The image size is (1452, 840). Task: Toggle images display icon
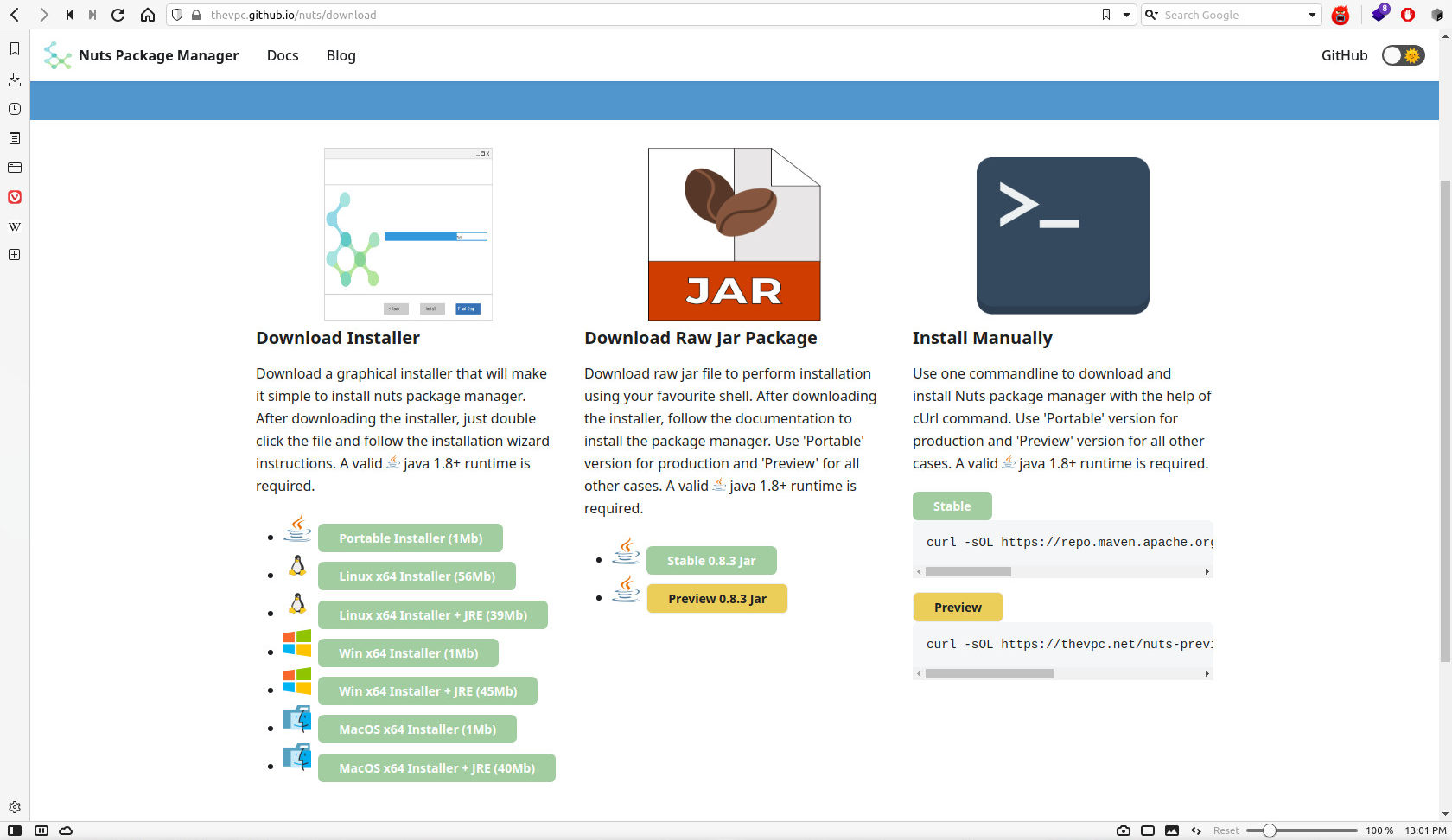(x=1172, y=830)
